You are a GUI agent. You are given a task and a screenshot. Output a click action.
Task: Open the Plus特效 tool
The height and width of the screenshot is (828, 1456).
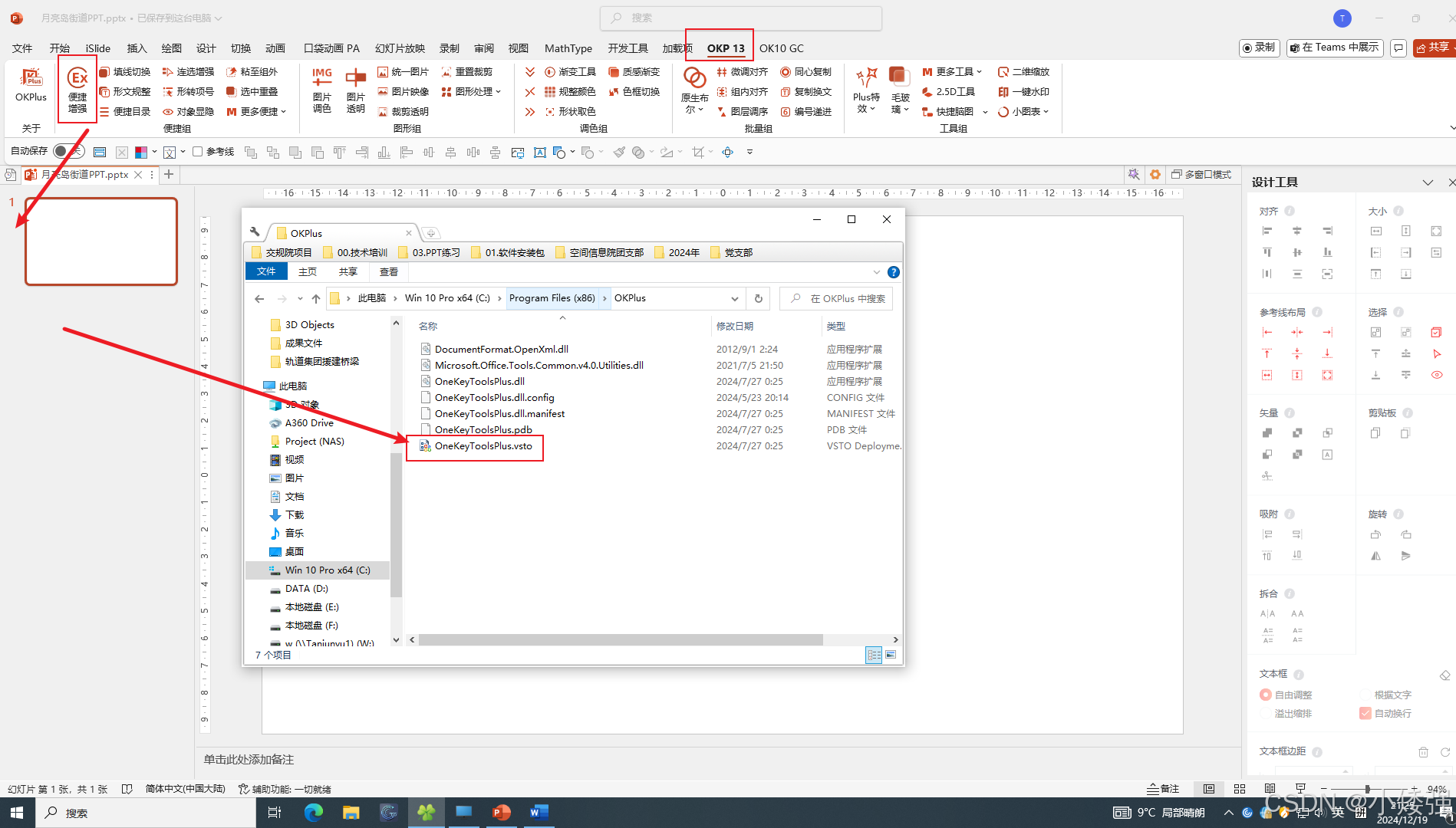tap(866, 90)
